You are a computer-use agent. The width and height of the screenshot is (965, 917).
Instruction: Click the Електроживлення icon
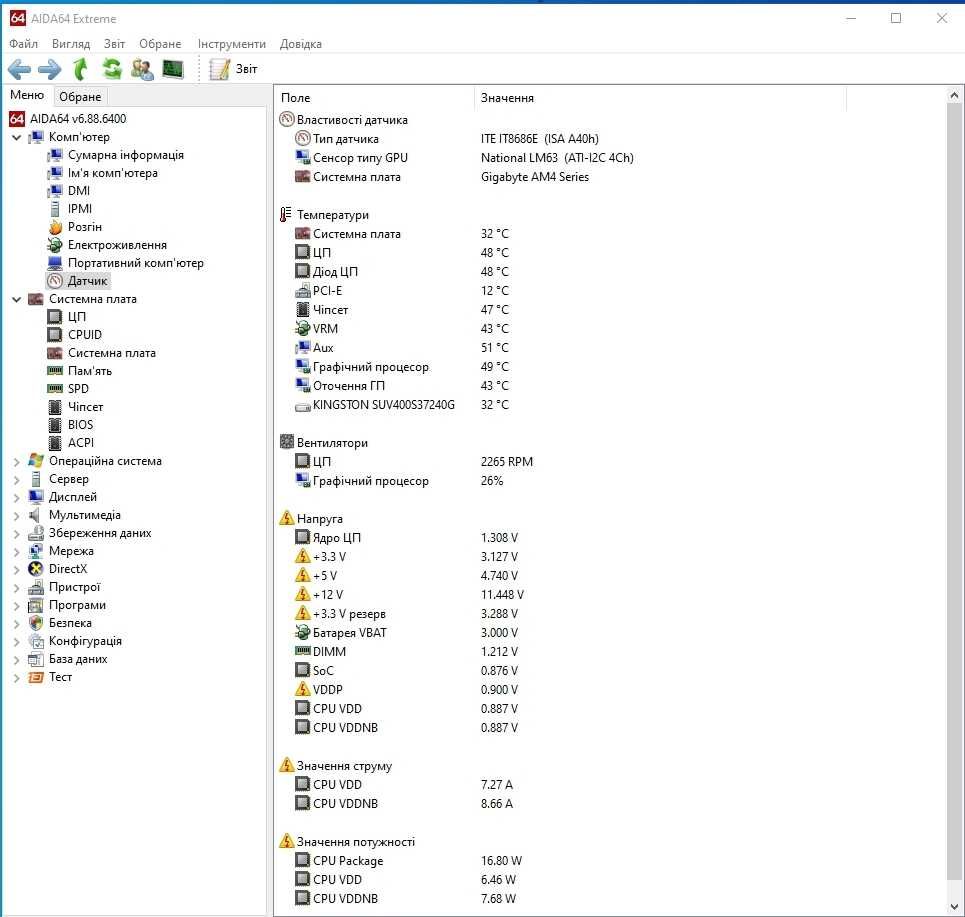(x=55, y=245)
